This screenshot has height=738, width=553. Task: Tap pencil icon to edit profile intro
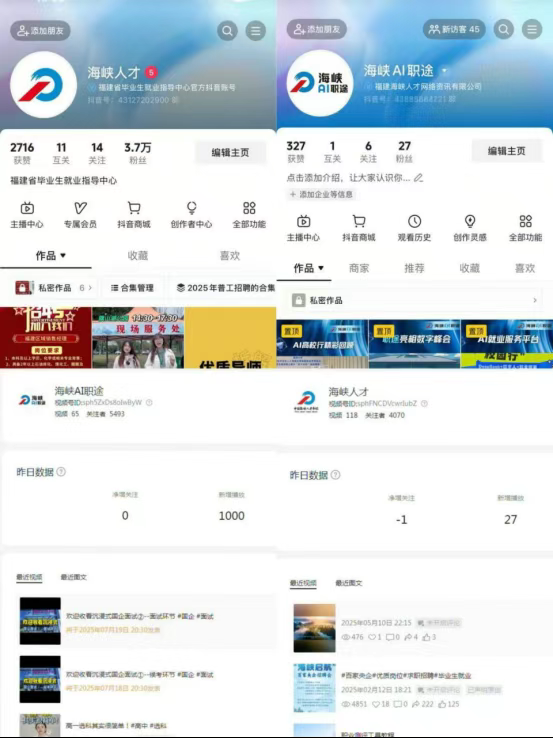pyautogui.click(x=418, y=178)
